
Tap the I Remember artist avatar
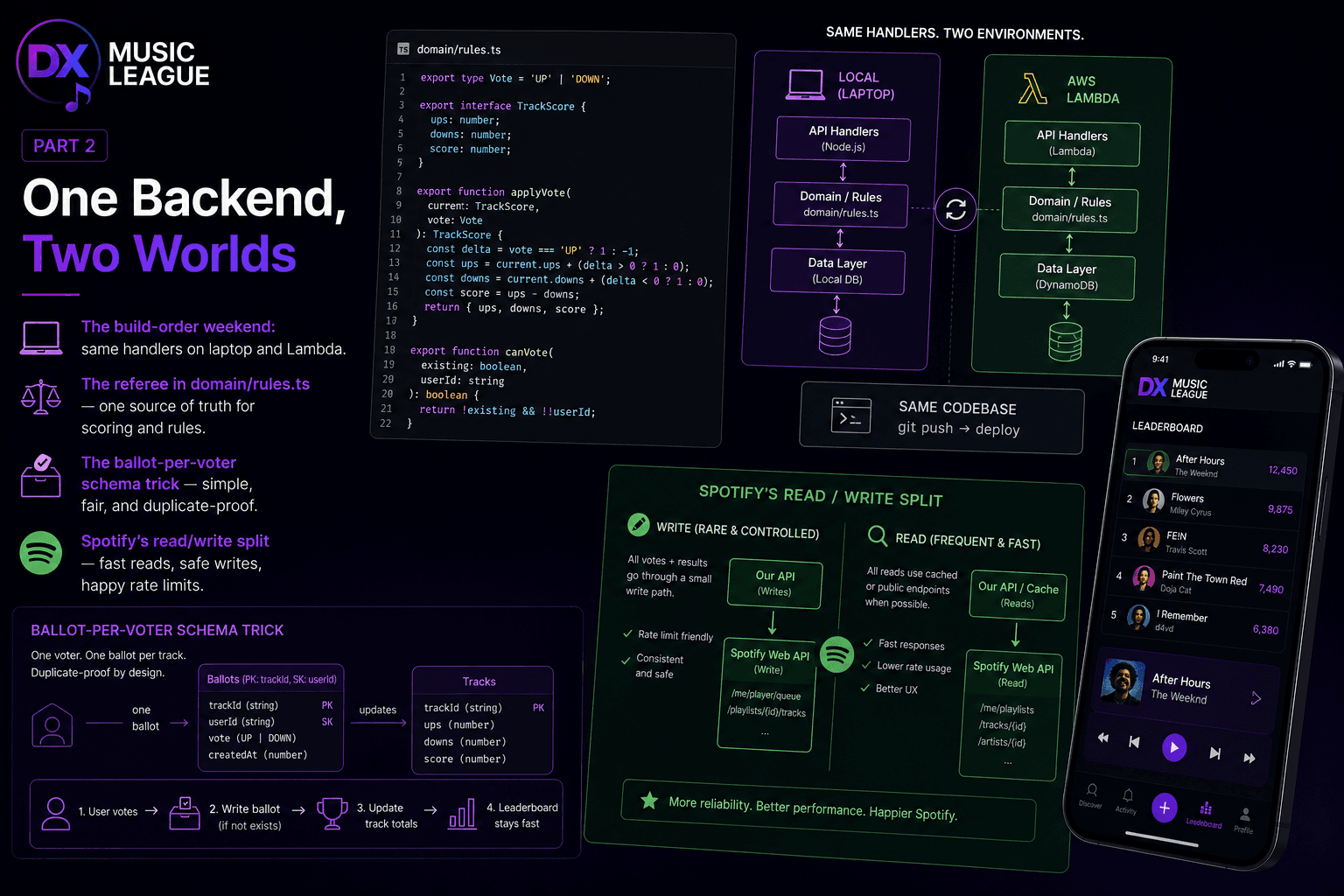click(1138, 617)
